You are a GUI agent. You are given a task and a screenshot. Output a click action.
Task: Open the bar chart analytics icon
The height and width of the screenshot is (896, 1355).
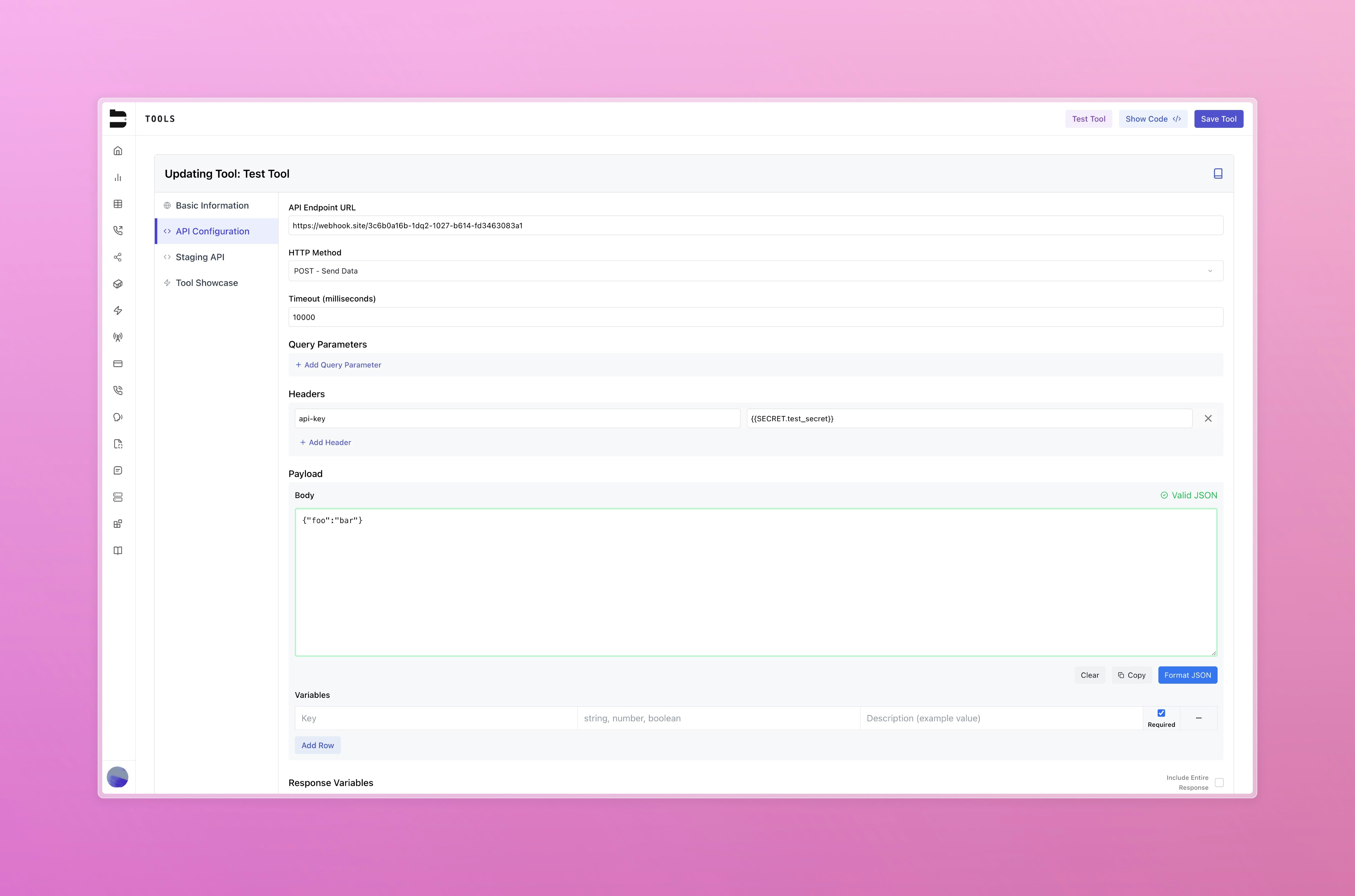pos(118,178)
